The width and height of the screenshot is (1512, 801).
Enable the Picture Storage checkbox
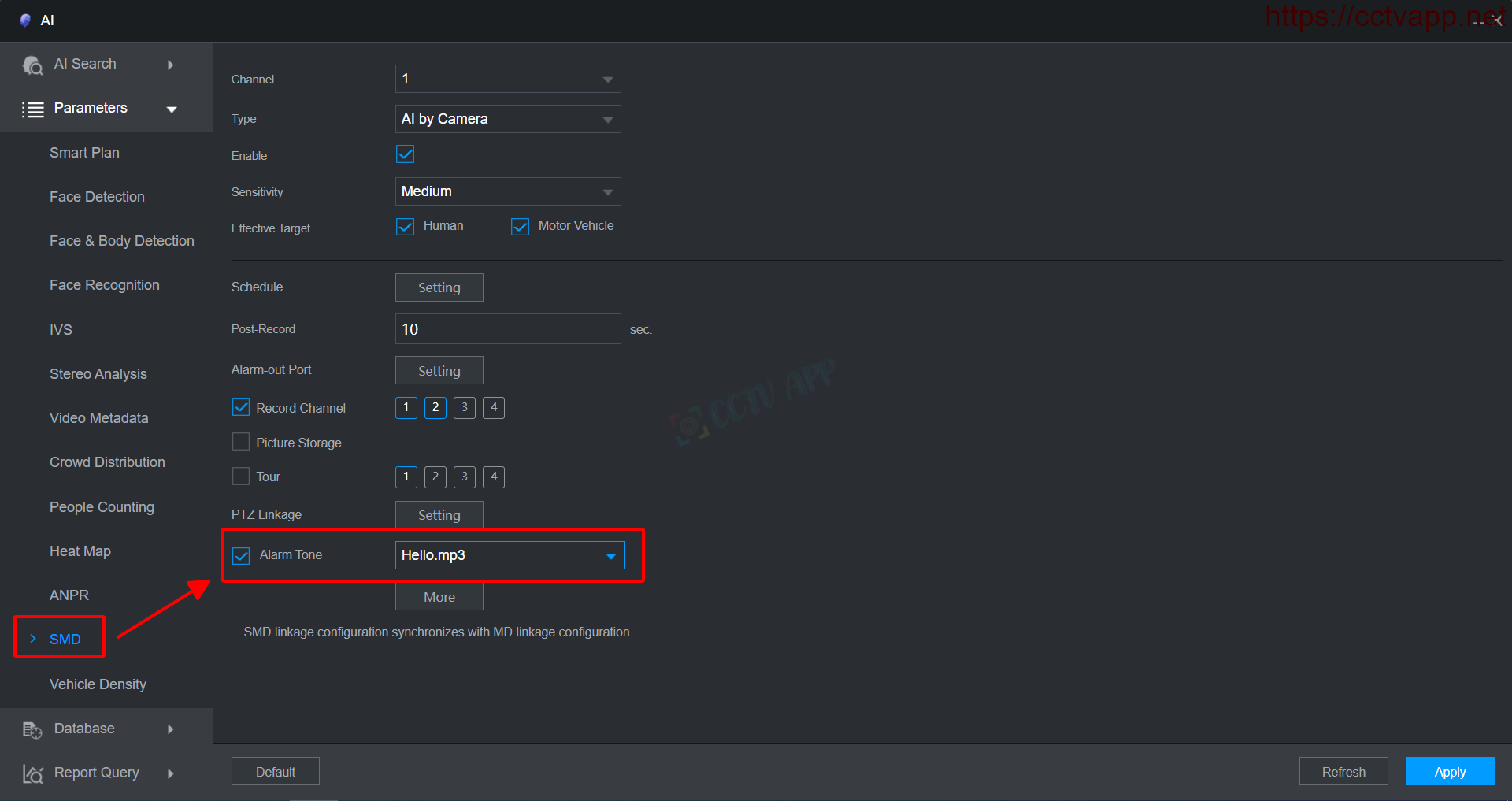(241, 442)
